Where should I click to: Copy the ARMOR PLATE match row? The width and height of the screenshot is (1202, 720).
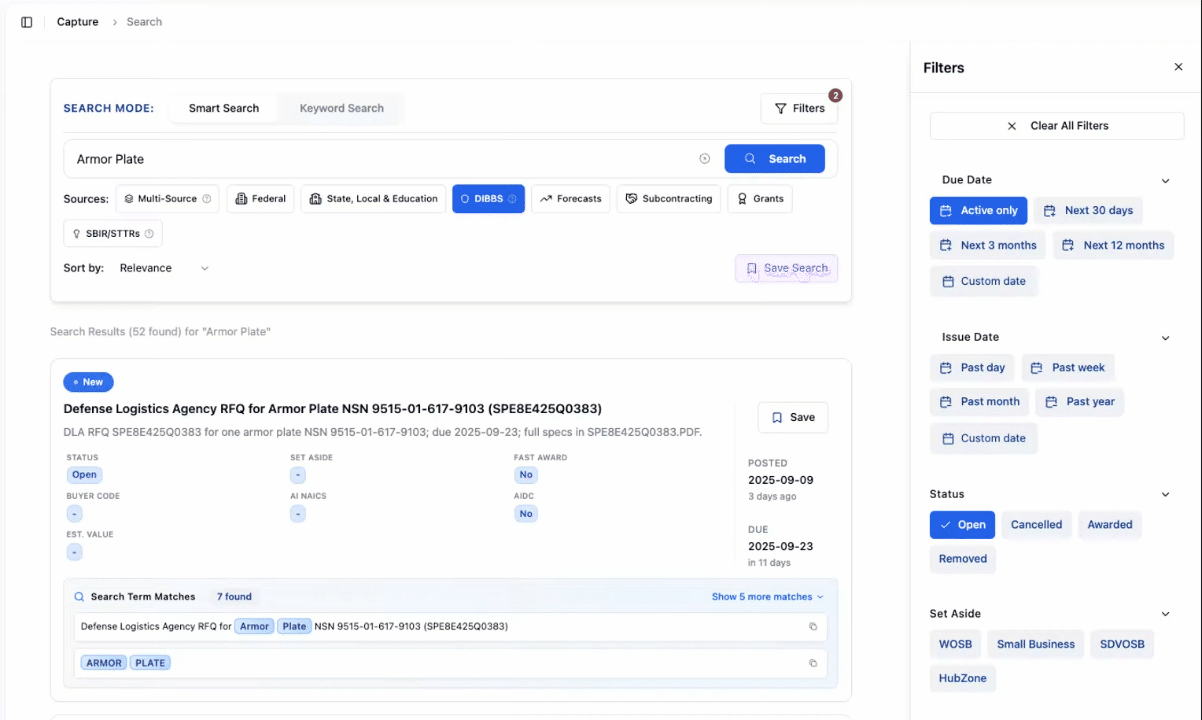[x=813, y=663]
